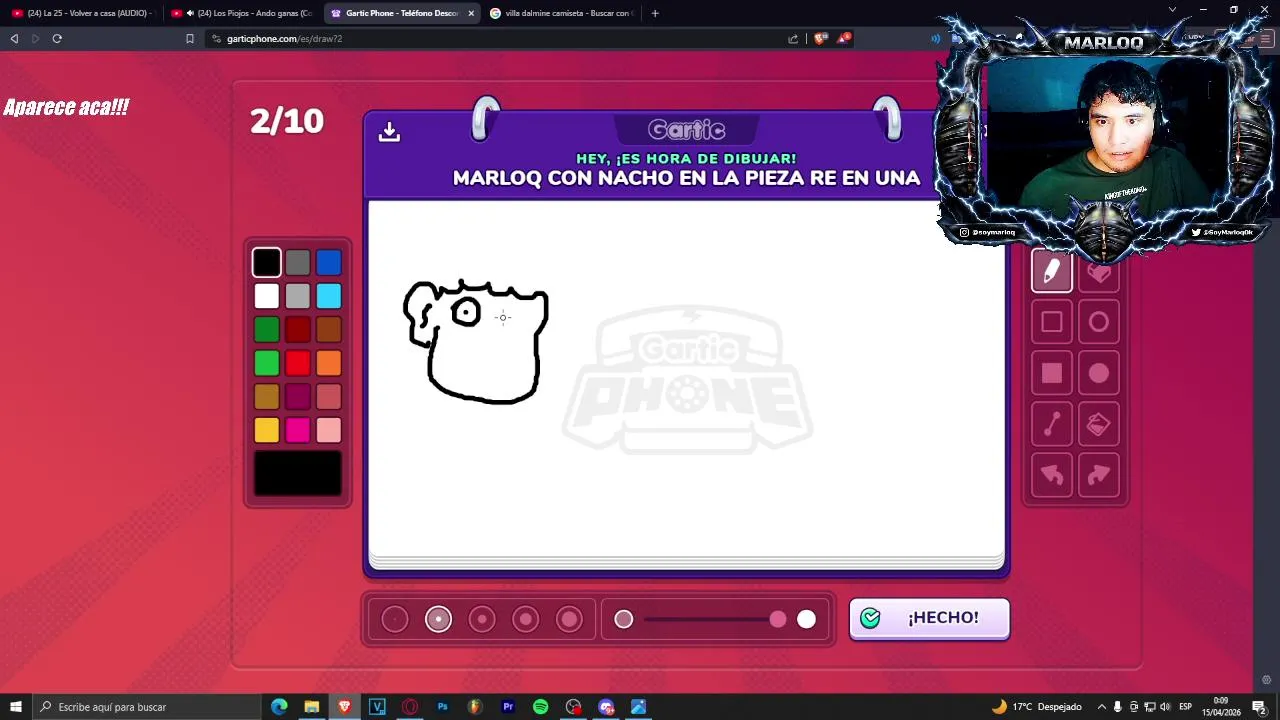Open the Windows notification center
Viewport: 1280px width, 720px height.
coord(1259,707)
